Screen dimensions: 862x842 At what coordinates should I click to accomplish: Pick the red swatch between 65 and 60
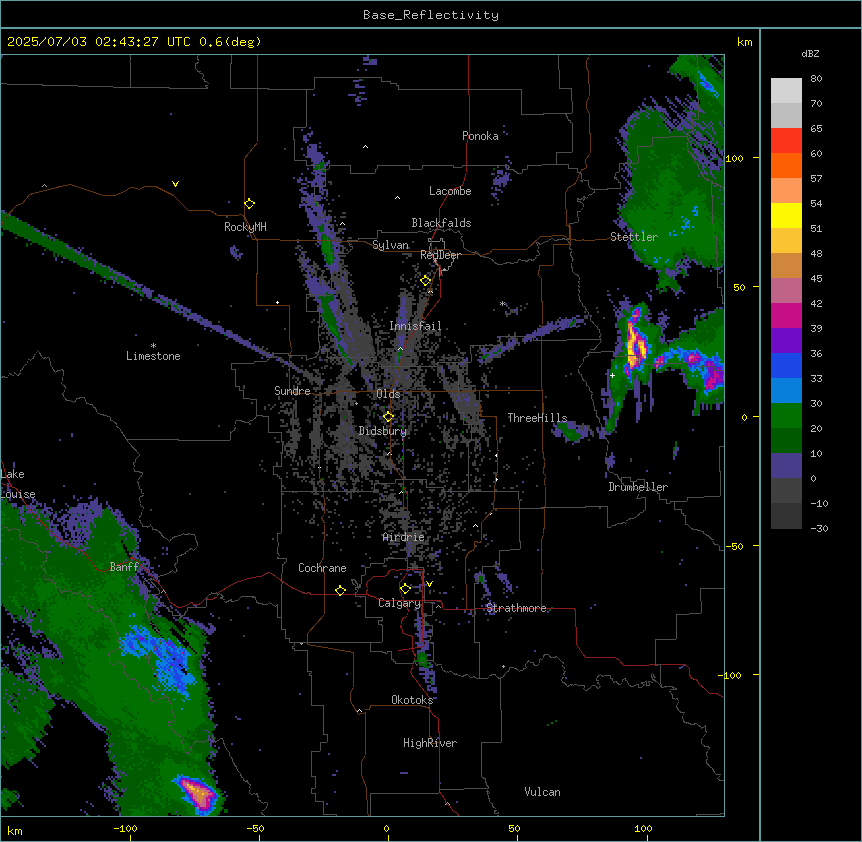click(x=786, y=141)
